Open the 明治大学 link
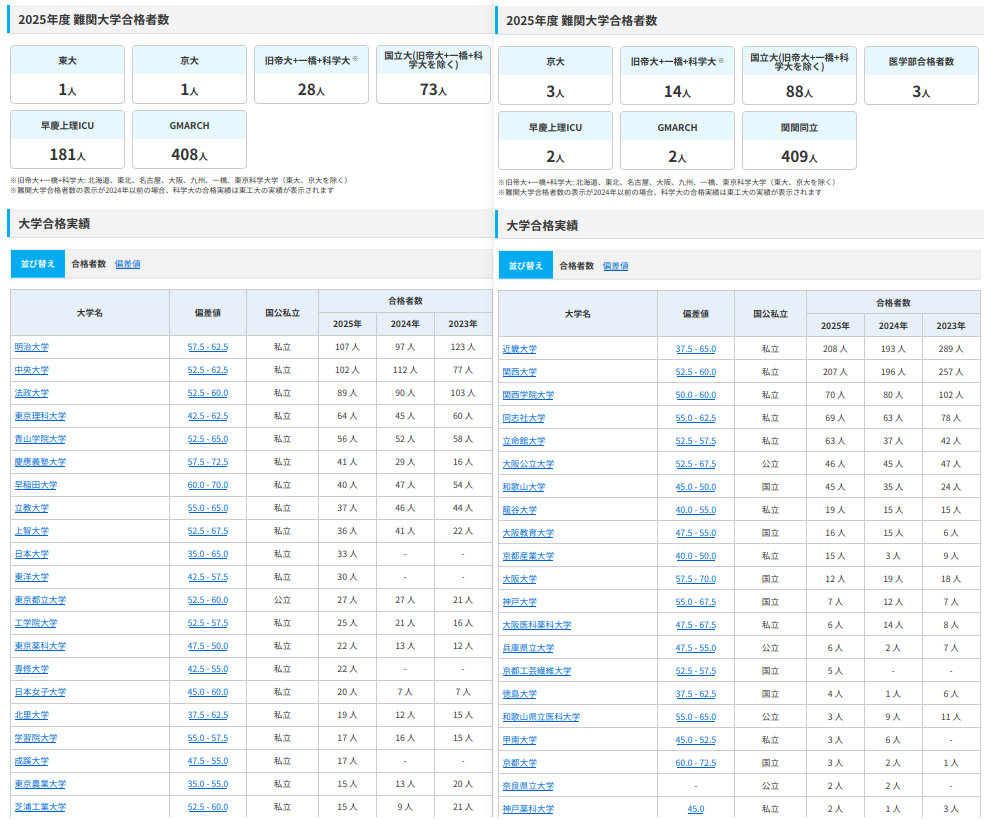 point(31,347)
